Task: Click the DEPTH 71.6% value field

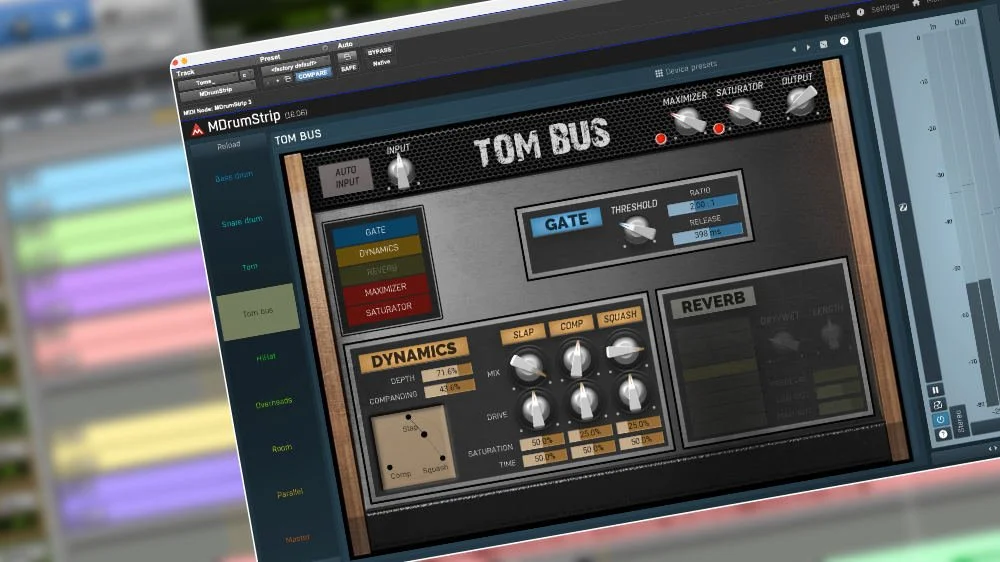Action: 446,373
